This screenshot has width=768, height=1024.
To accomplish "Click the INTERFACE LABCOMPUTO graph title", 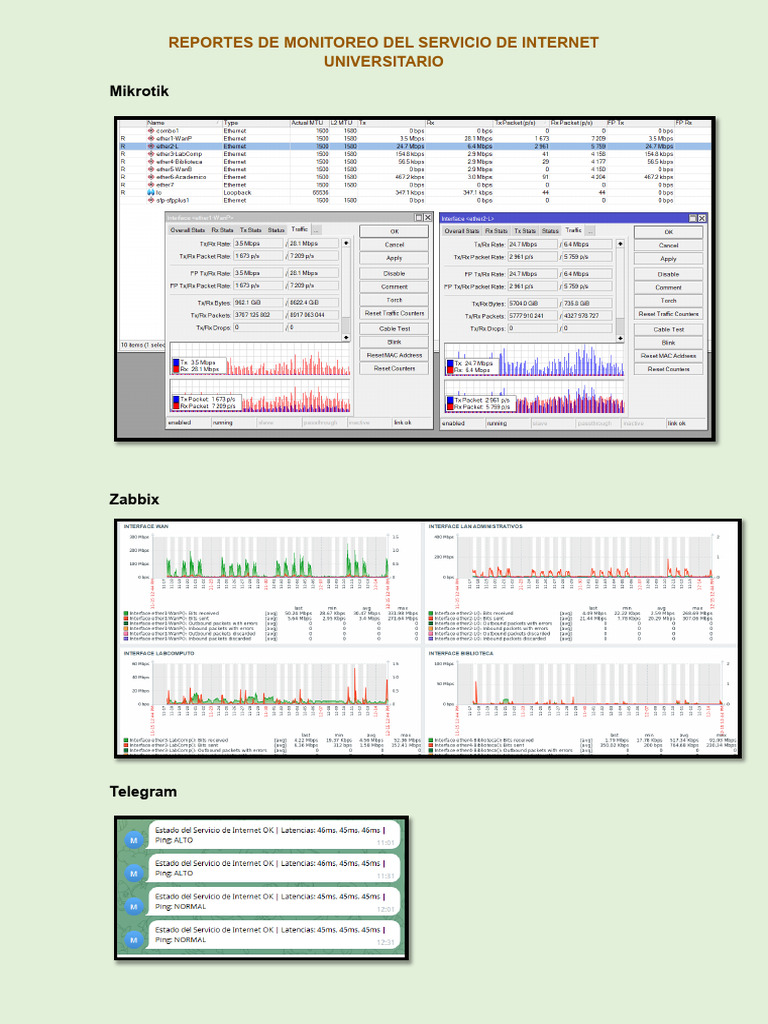I will (x=159, y=653).
